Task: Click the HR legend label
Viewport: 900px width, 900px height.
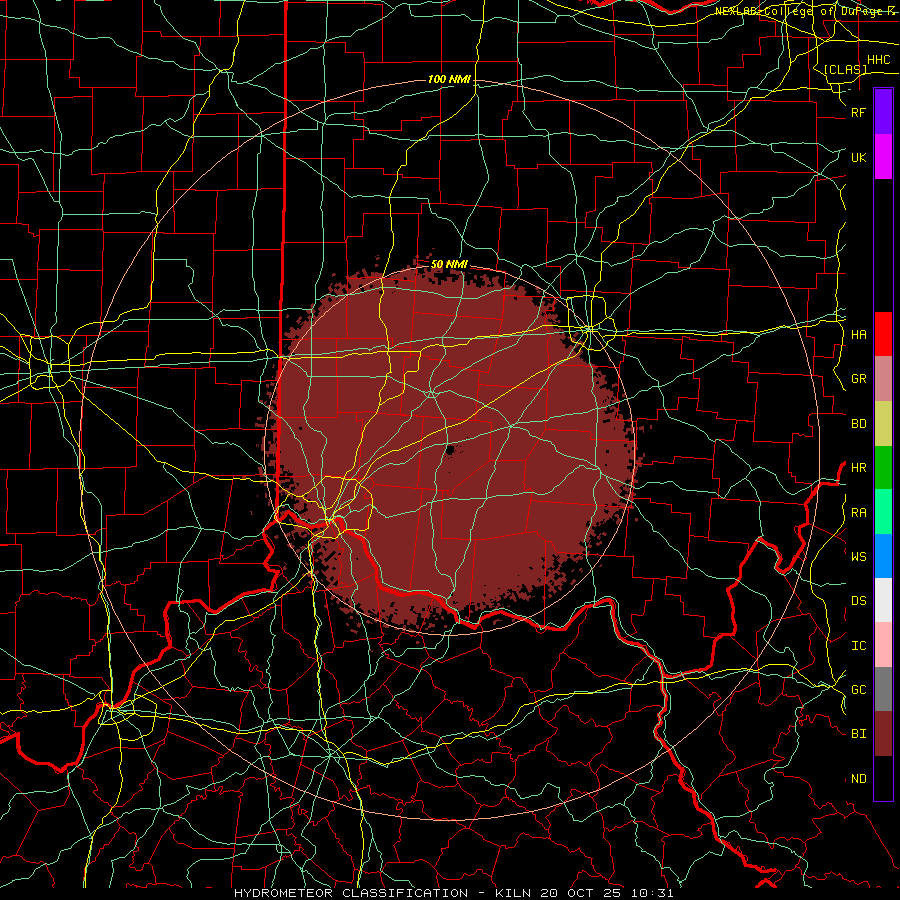Action: coord(859,468)
